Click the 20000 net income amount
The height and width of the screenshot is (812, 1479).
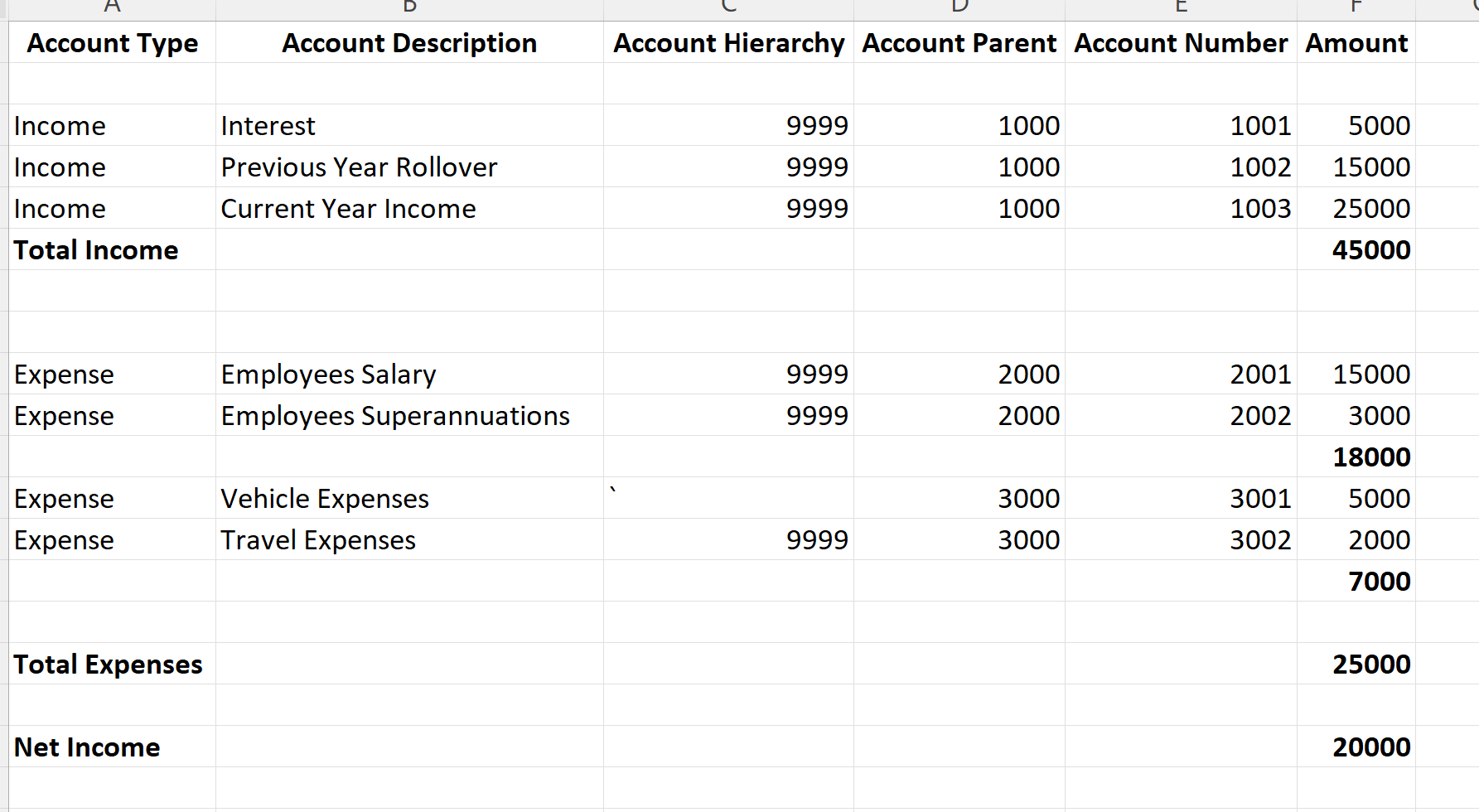click(x=1356, y=747)
